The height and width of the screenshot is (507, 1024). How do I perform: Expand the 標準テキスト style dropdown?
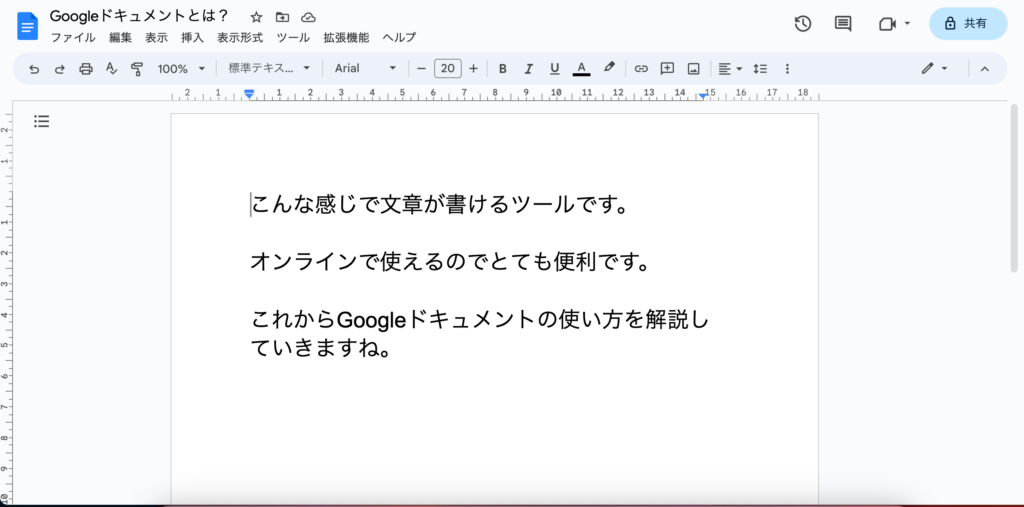[269, 69]
